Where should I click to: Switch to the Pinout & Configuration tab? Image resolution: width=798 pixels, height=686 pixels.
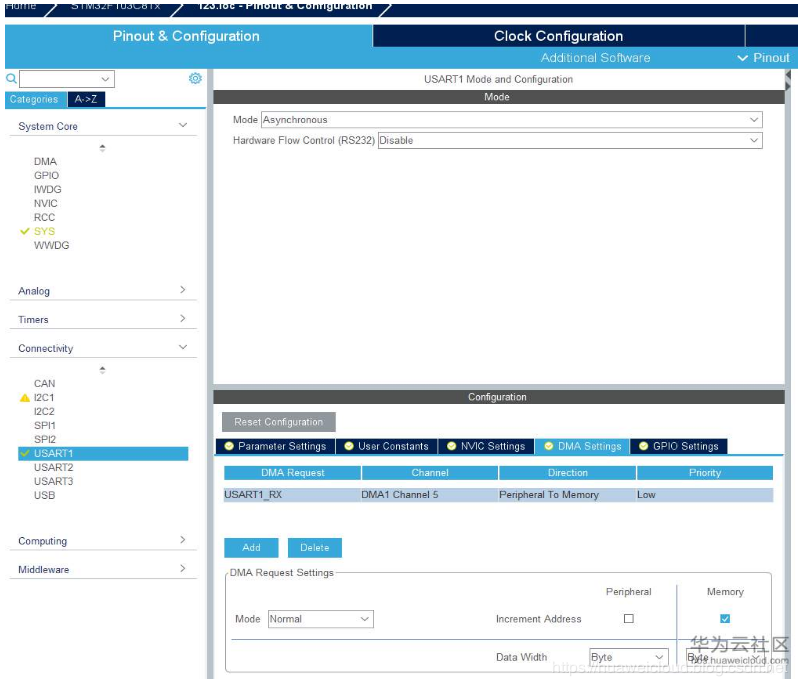pos(186,36)
